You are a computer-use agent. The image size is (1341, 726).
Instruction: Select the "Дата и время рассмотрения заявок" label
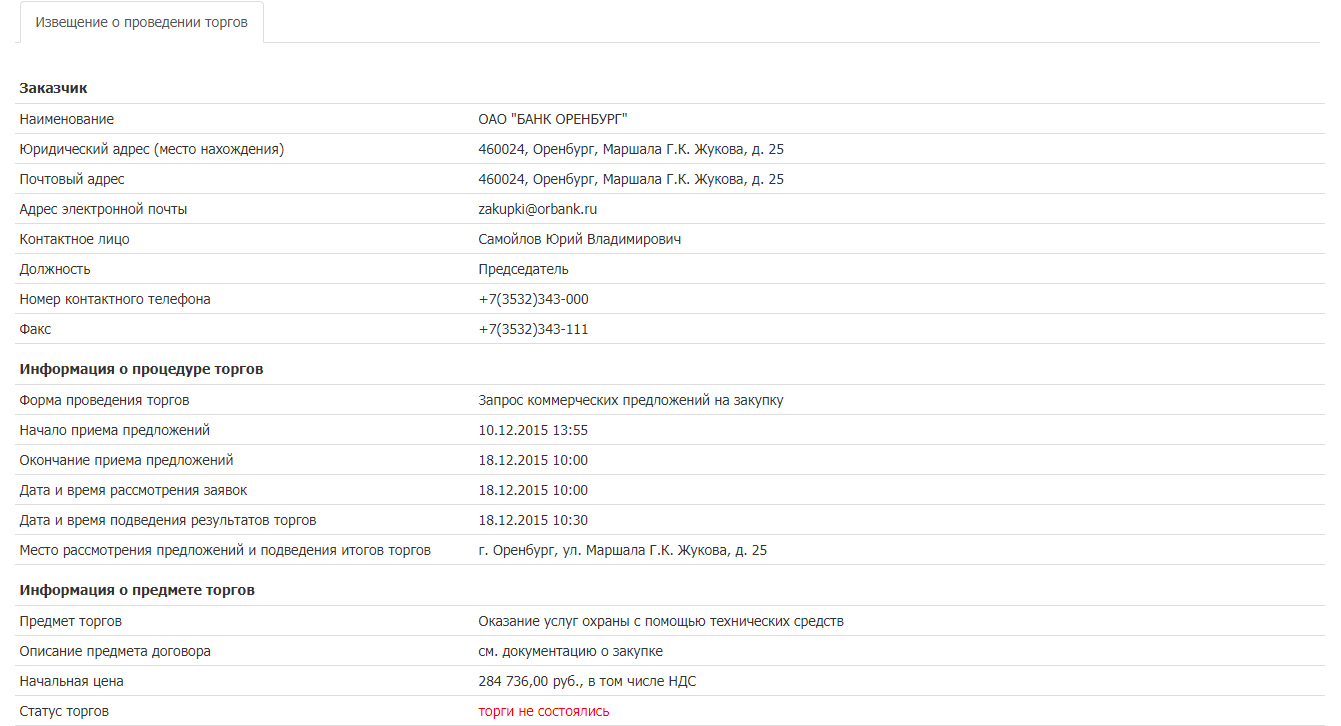(x=133, y=490)
